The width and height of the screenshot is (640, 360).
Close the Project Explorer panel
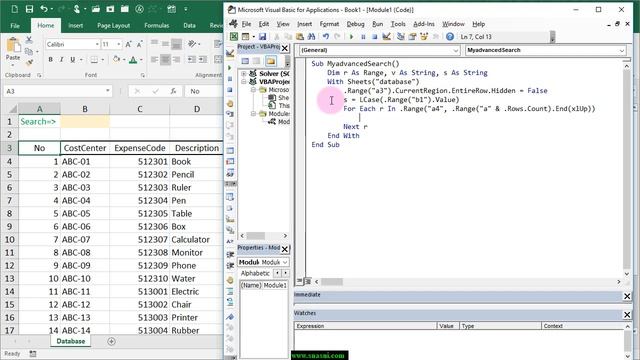point(285,48)
